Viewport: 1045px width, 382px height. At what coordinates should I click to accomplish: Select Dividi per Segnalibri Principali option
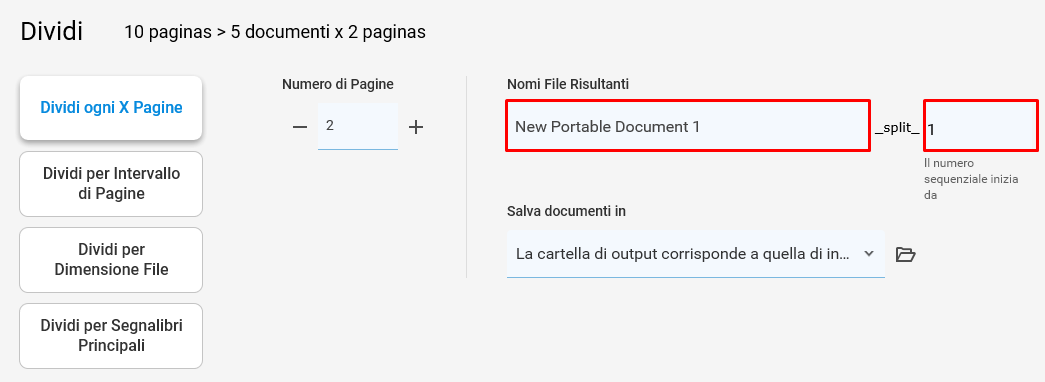coord(111,336)
